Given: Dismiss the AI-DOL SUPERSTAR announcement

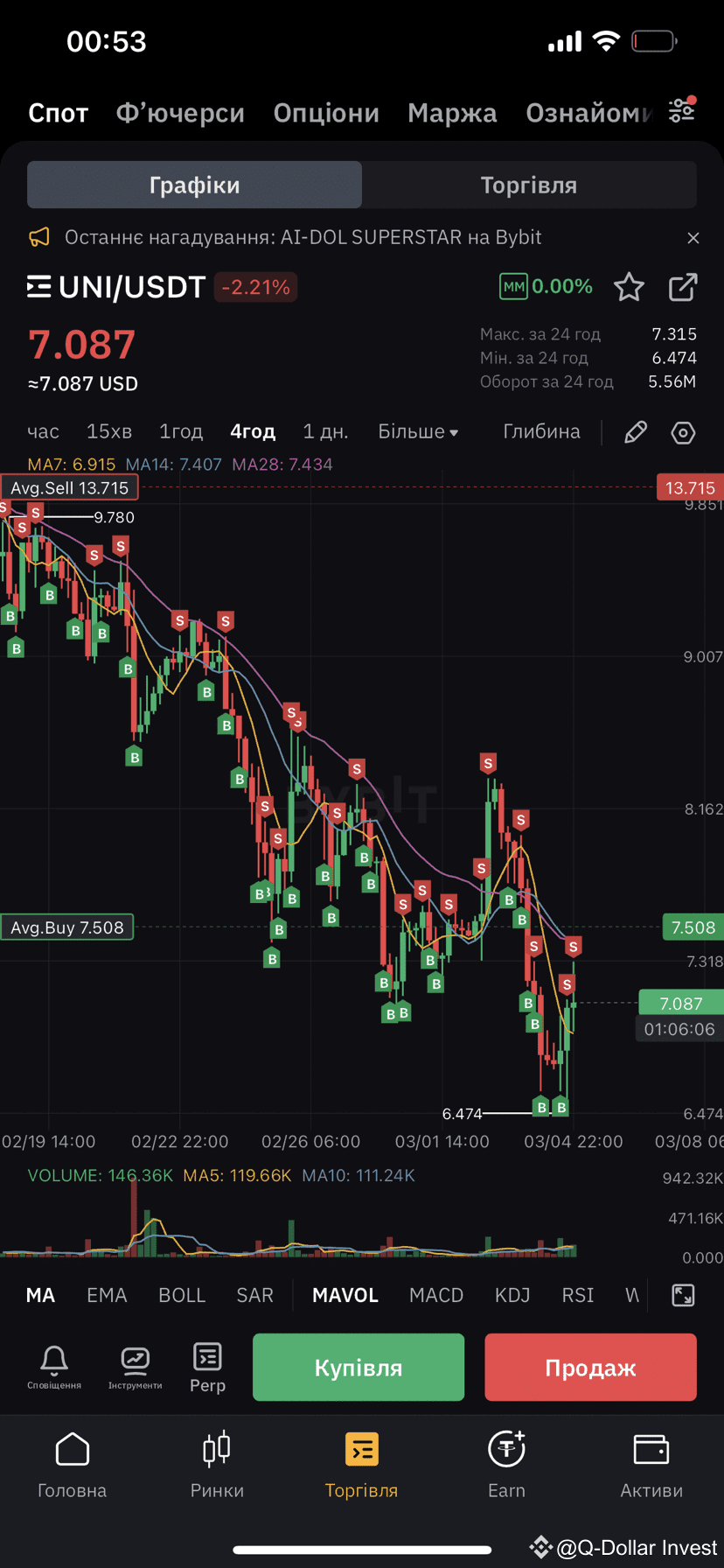Looking at the screenshot, I should (693, 238).
